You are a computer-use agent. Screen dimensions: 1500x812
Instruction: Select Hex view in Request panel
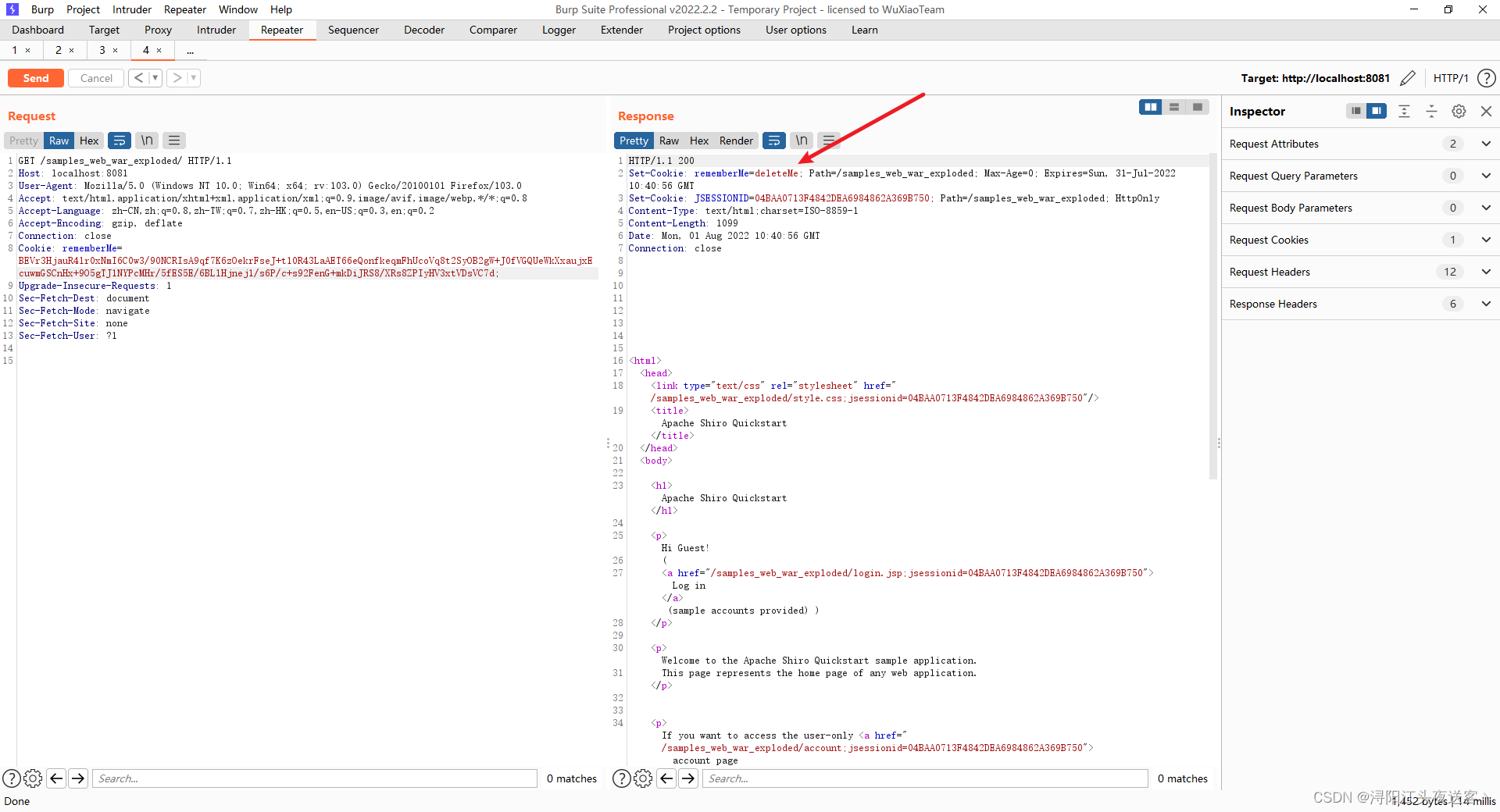[89, 141]
